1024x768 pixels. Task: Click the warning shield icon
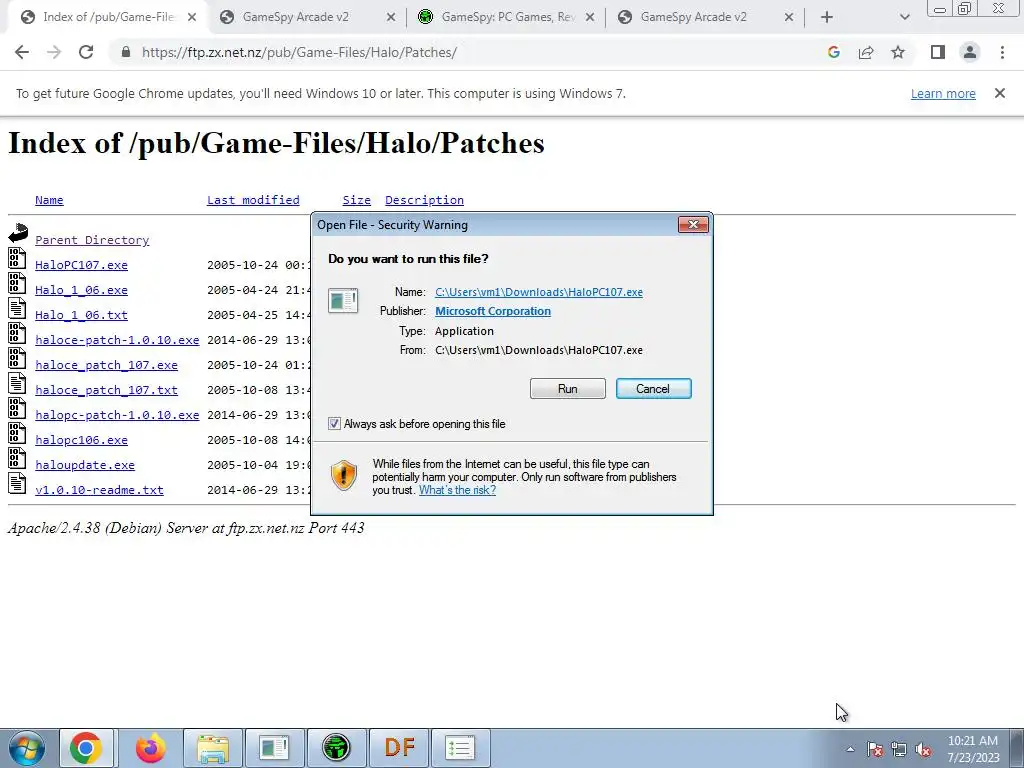(344, 475)
